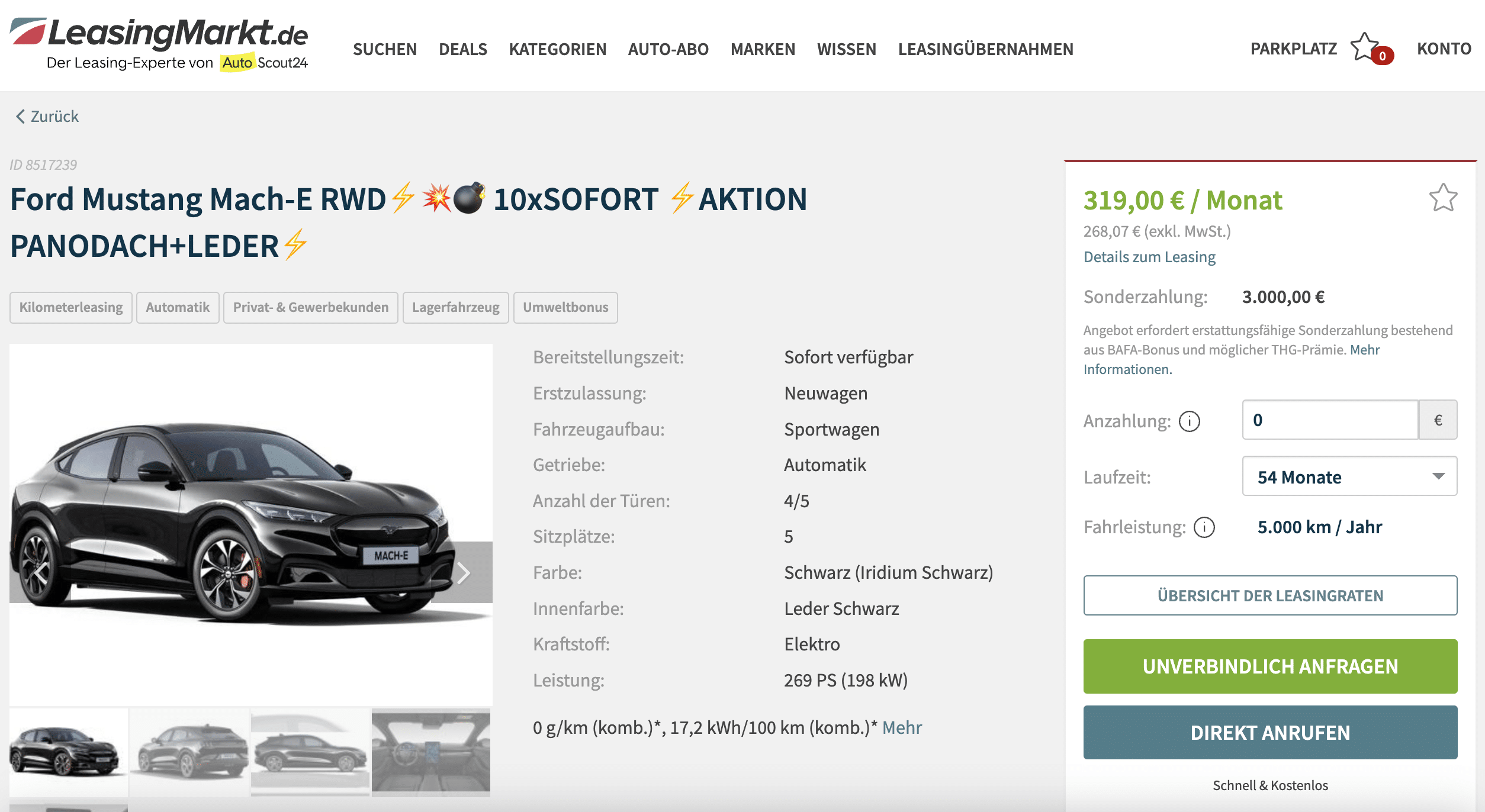The width and height of the screenshot is (1485, 812).
Task: Click the Automatik tag
Action: coord(178,307)
